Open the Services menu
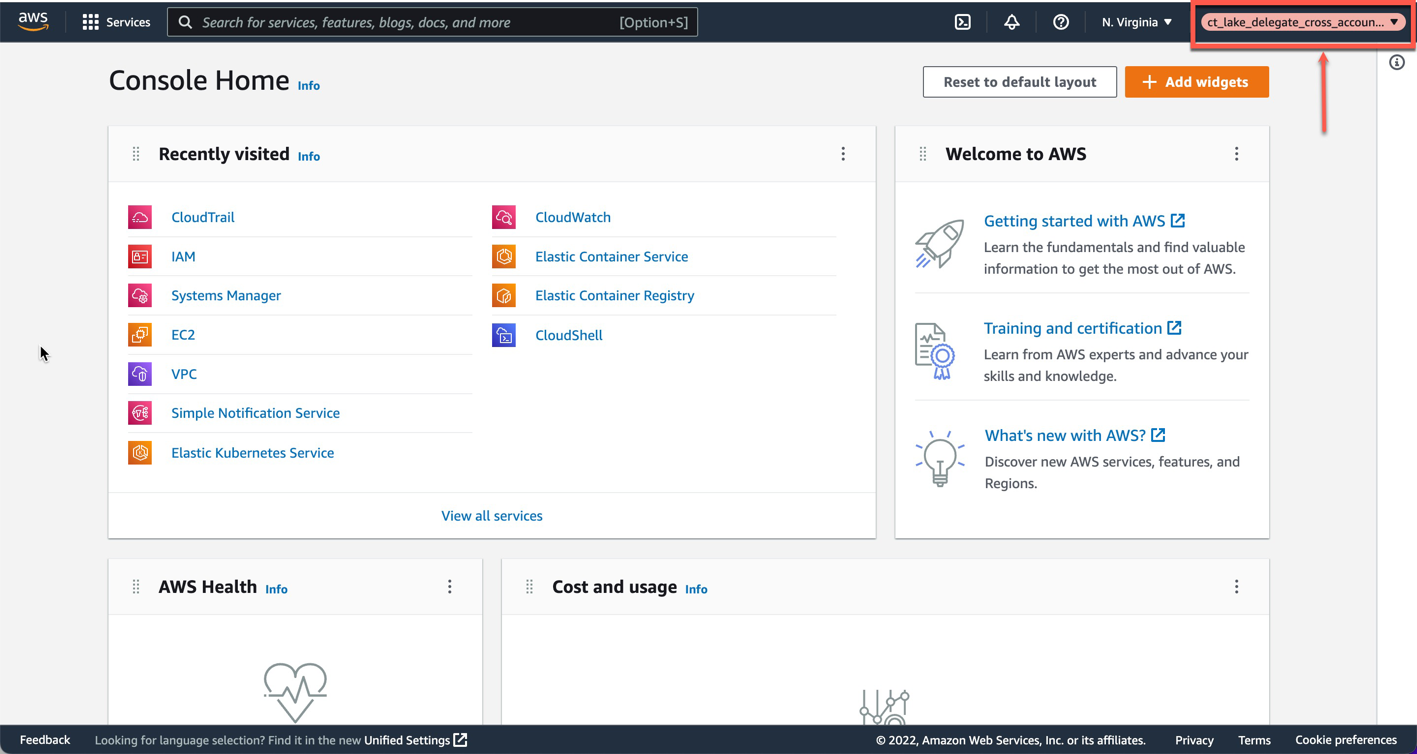 click(x=116, y=21)
